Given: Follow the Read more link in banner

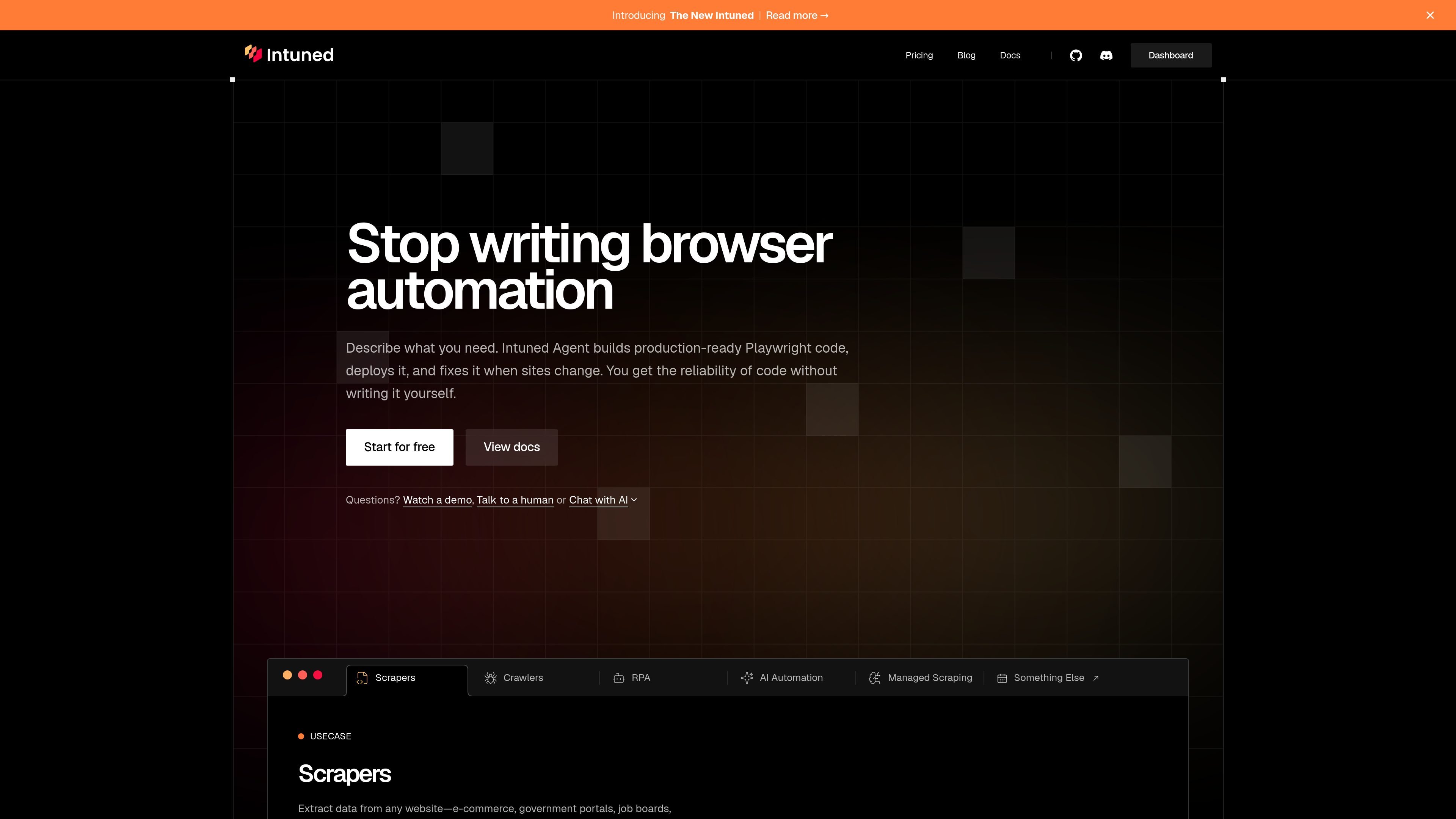Looking at the screenshot, I should (797, 15).
